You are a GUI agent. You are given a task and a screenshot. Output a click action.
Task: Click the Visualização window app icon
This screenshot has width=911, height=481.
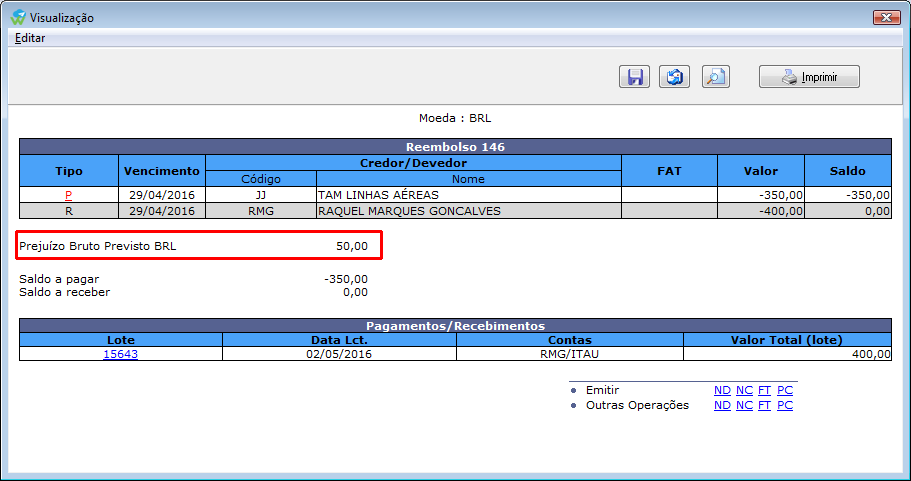point(18,17)
